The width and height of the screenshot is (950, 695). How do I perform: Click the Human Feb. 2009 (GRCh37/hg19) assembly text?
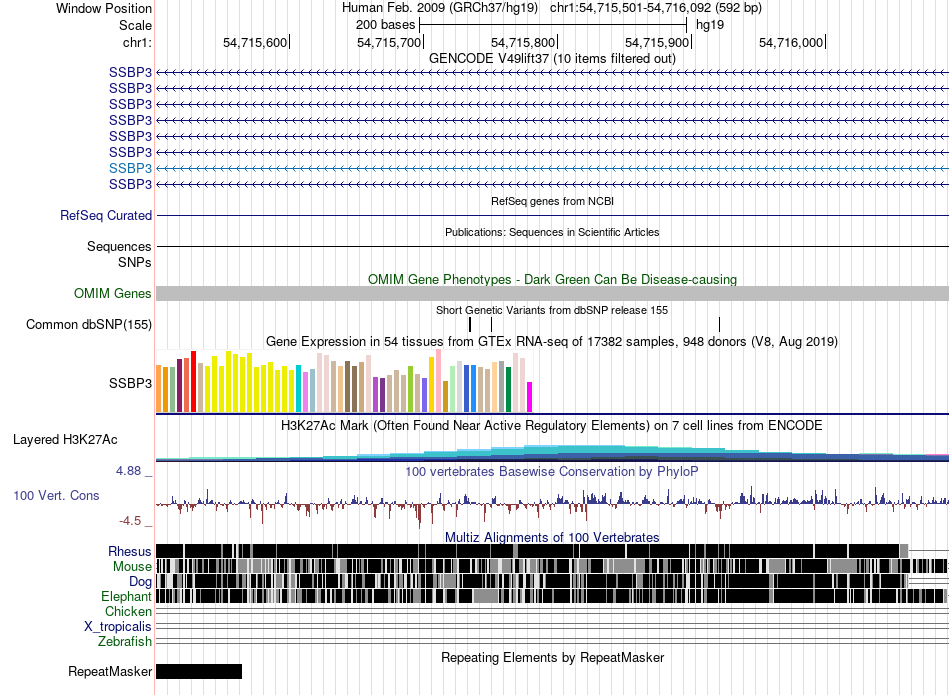tap(440, 8)
